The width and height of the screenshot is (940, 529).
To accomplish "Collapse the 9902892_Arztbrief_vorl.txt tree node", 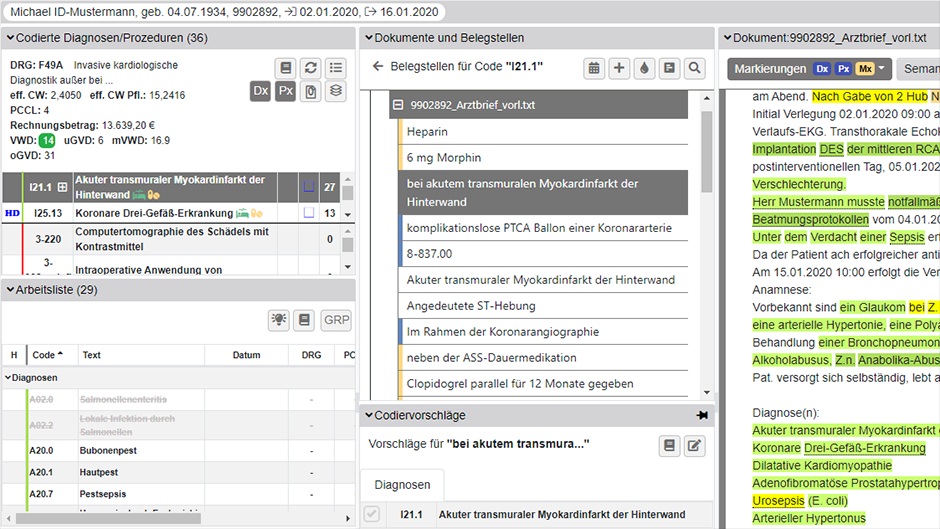I will click(398, 105).
